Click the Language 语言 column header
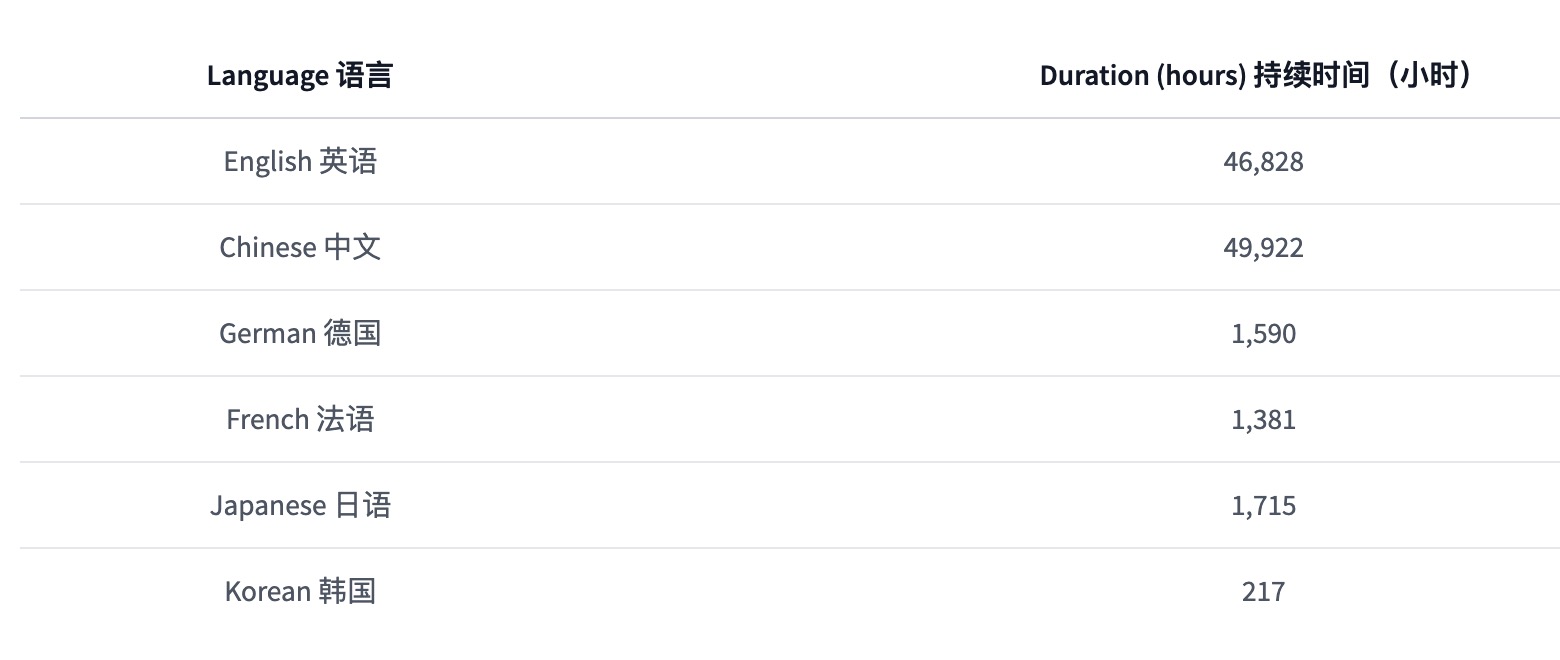 [x=300, y=75]
